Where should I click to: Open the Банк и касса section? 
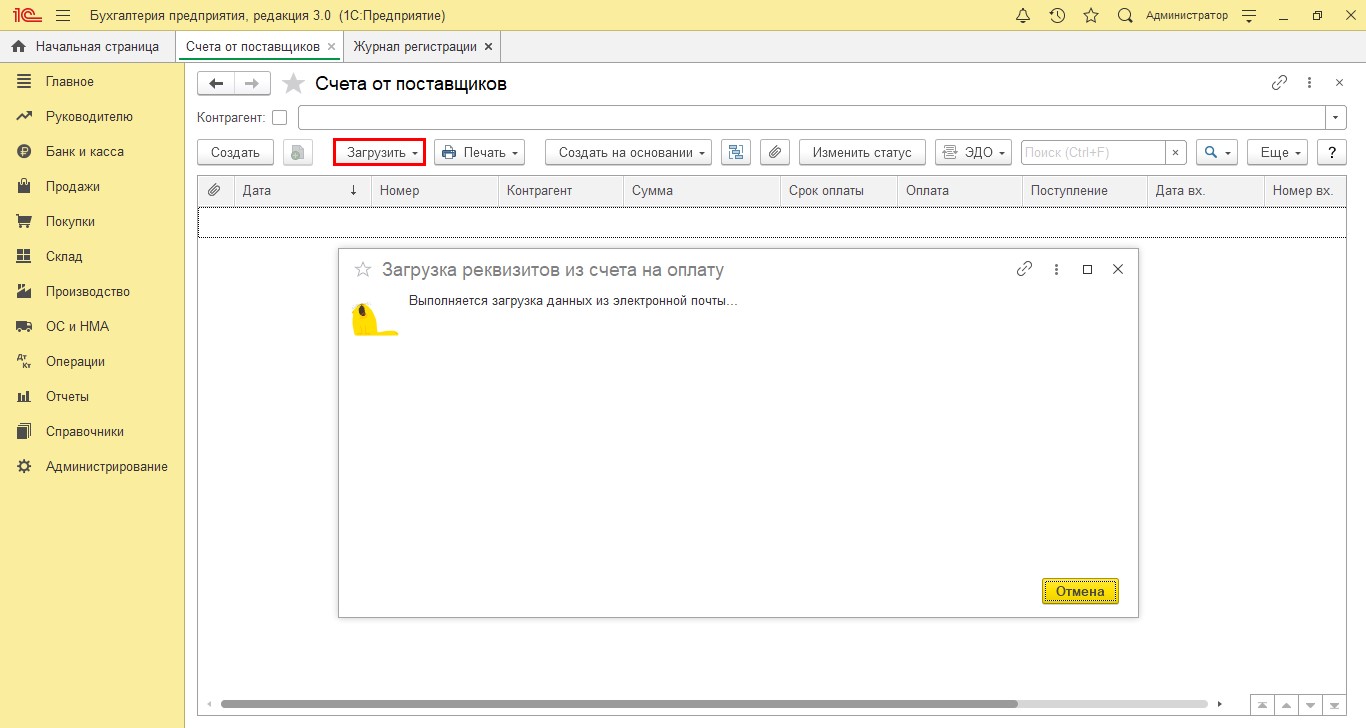point(85,152)
